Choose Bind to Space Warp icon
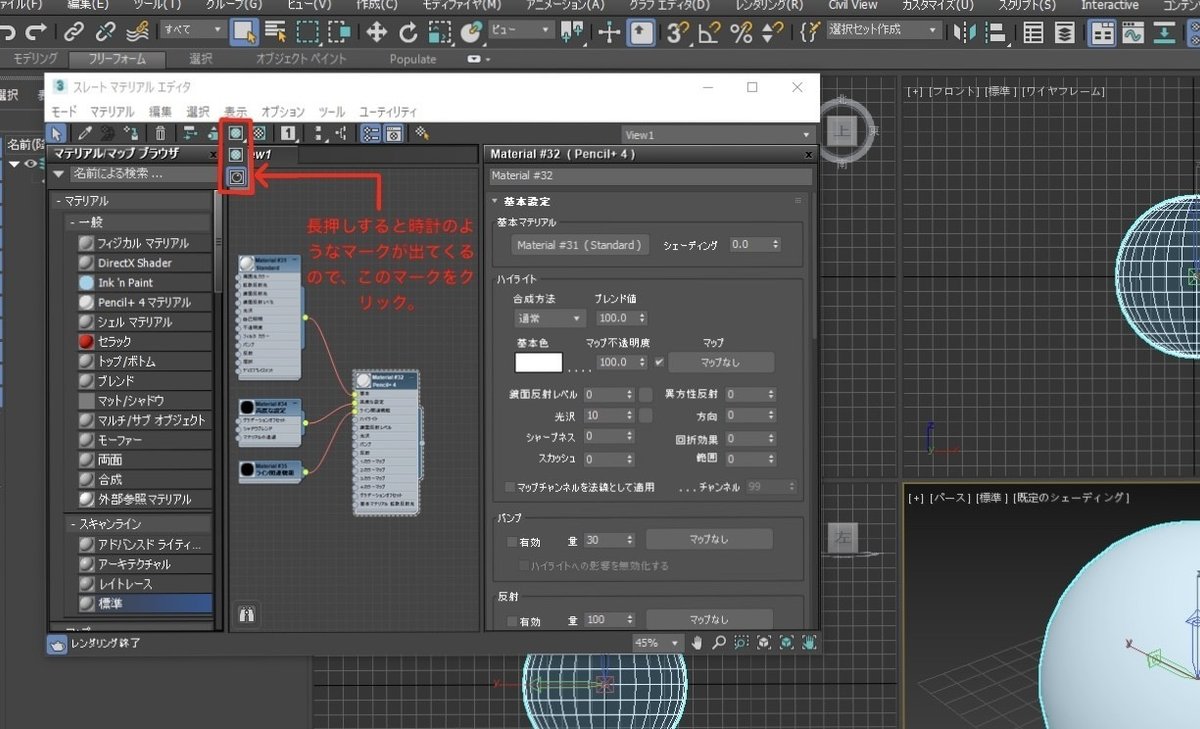The width and height of the screenshot is (1200, 729). click(138, 32)
